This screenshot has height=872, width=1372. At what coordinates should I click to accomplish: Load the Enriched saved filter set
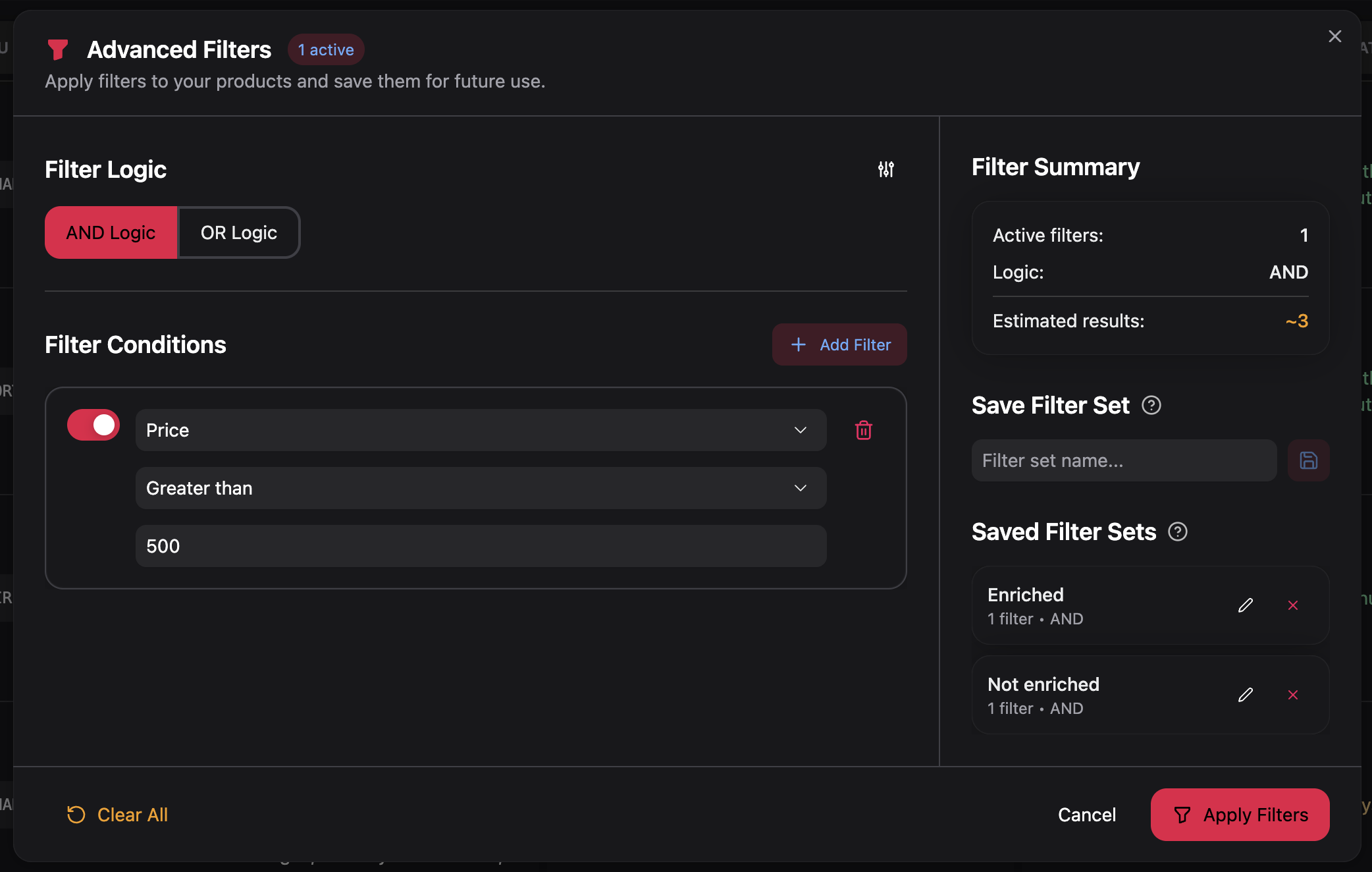[1080, 605]
